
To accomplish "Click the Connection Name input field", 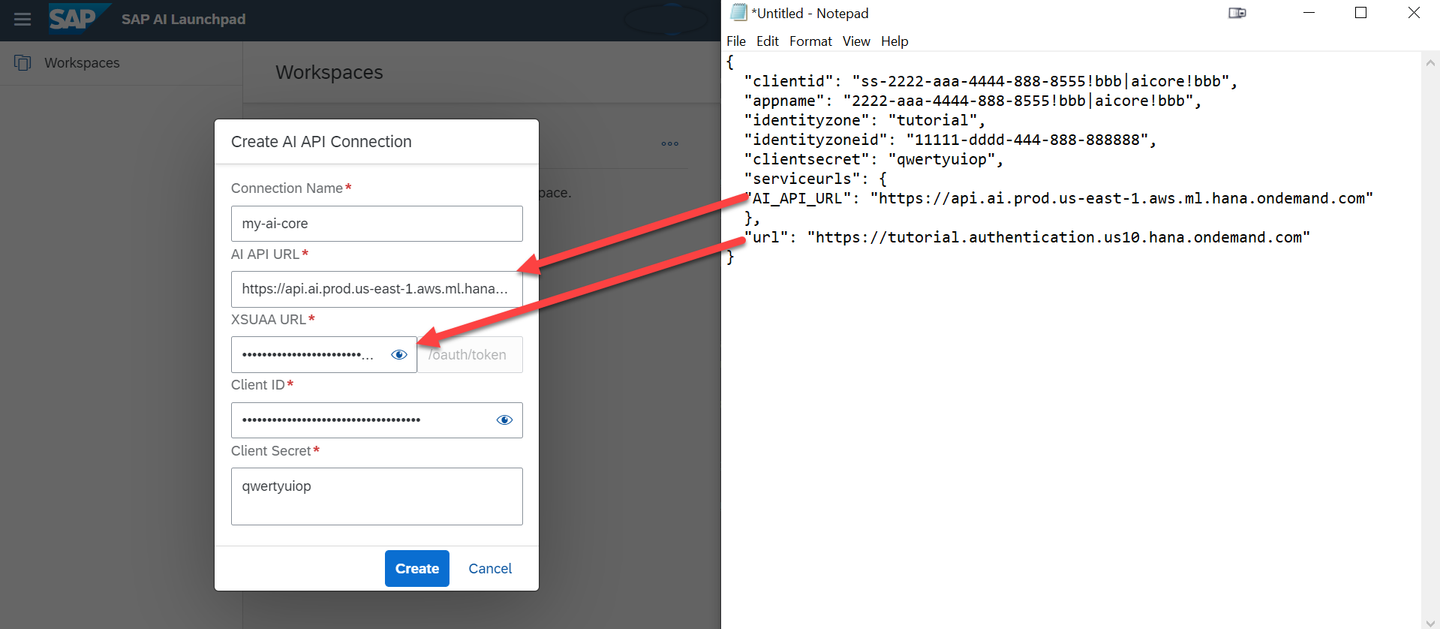I will coord(376,223).
